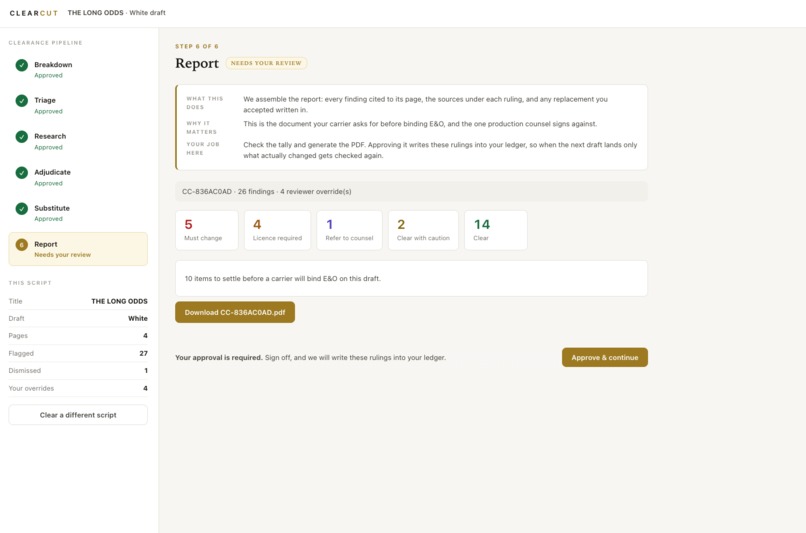Click the green check icon beside Substitute
Image resolution: width=806 pixels, height=533 pixels.
pyautogui.click(x=22, y=209)
